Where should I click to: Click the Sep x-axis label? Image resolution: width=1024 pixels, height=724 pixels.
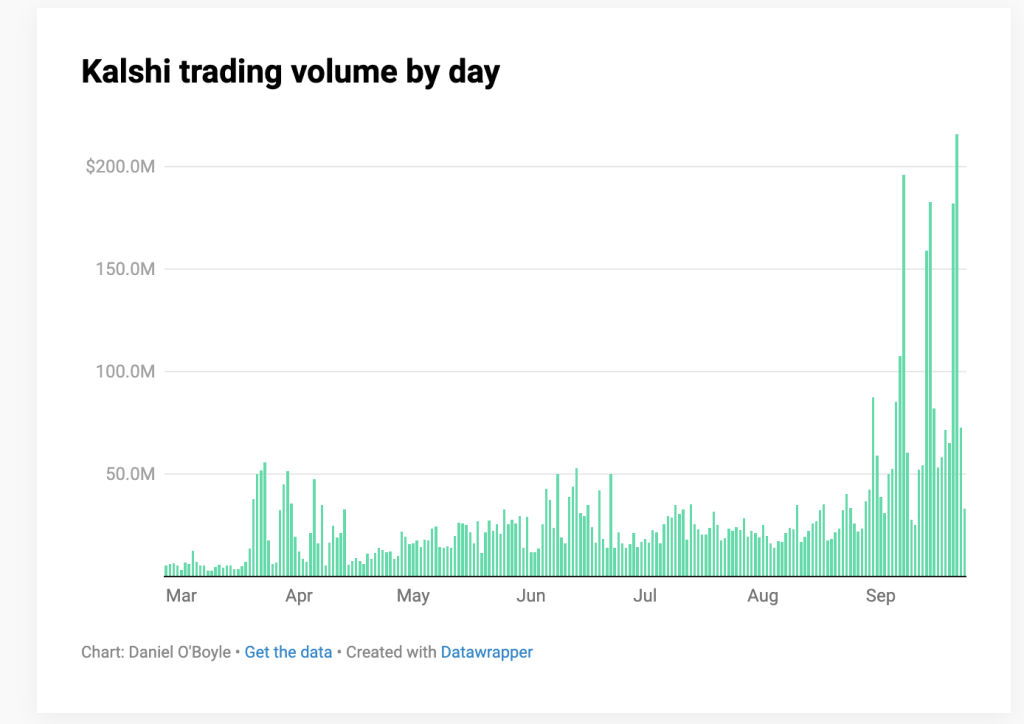880,597
